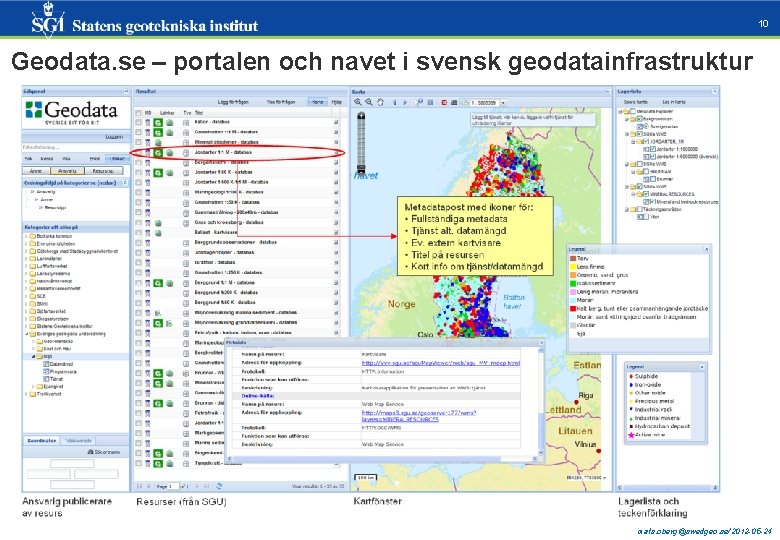The image size is (780, 540).
Task: Click Hjälp in the results toolbar
Action: 337,102
